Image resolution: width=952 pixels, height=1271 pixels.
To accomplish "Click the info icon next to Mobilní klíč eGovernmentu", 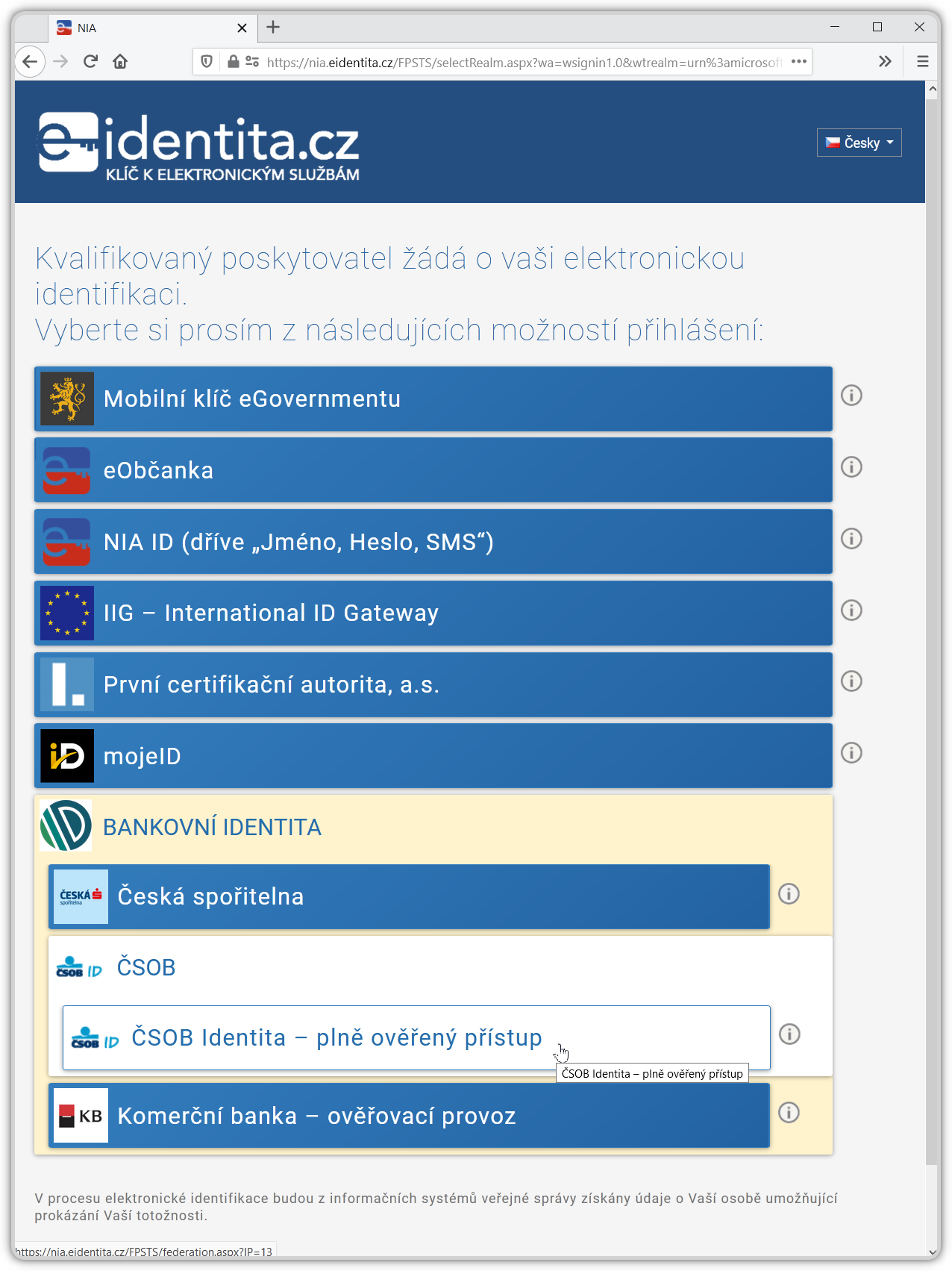I will coord(851,395).
